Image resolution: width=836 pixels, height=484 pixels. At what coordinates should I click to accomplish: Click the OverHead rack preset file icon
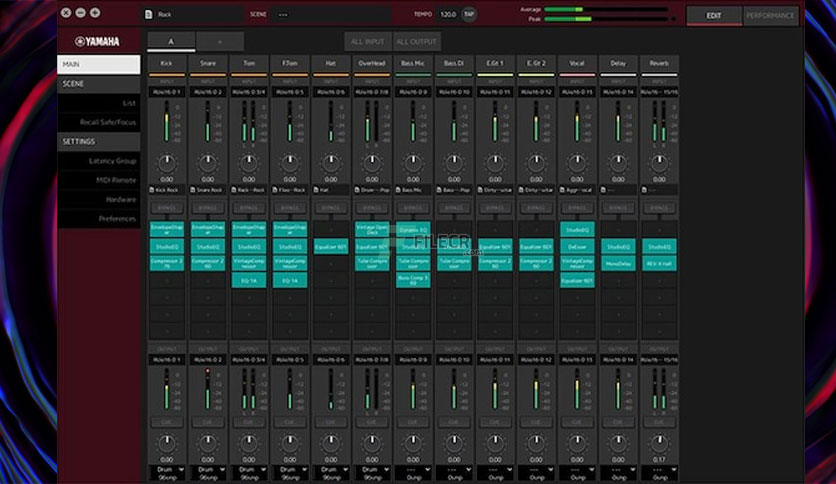click(x=357, y=190)
